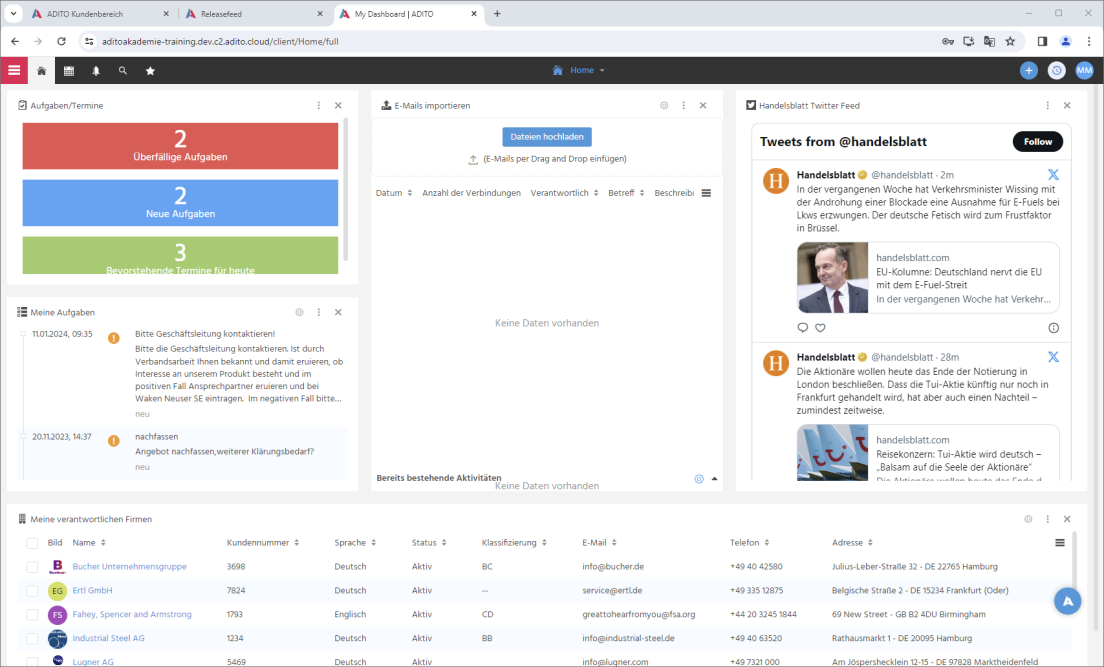Create a new record with the plus icon

click(x=1028, y=70)
